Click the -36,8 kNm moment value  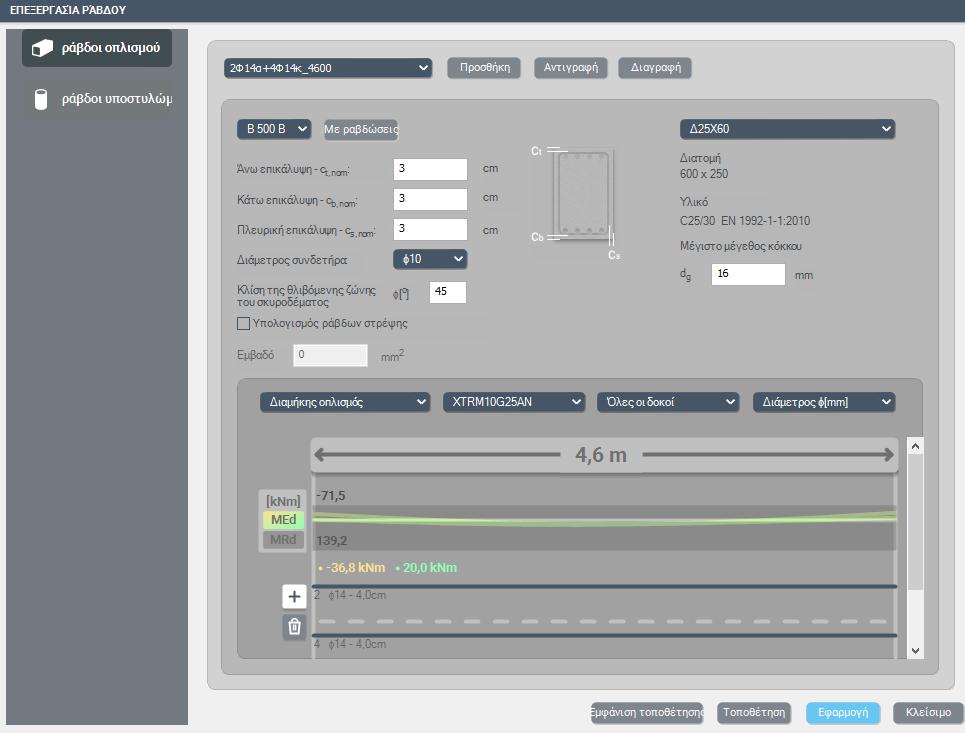[x=355, y=567]
